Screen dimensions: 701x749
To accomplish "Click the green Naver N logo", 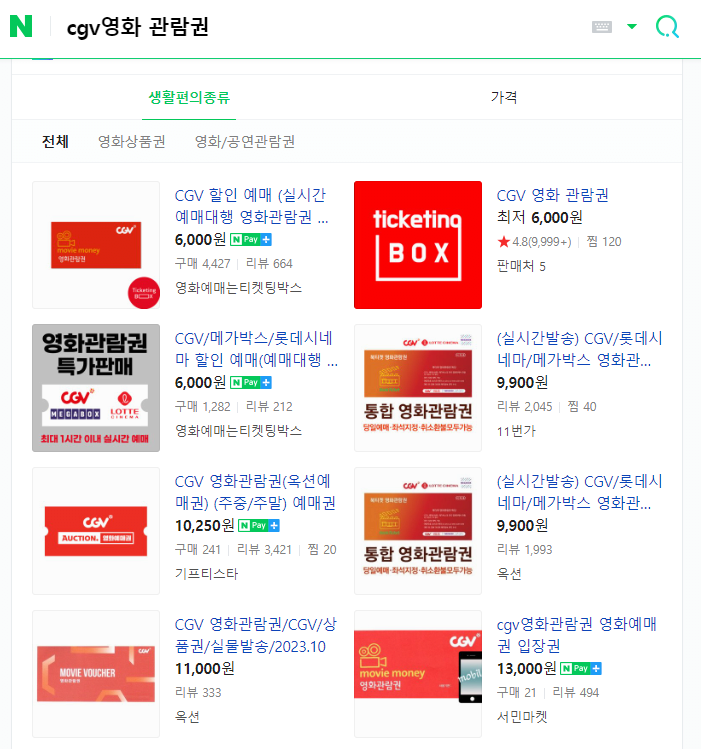I will pyautogui.click(x=21, y=26).
